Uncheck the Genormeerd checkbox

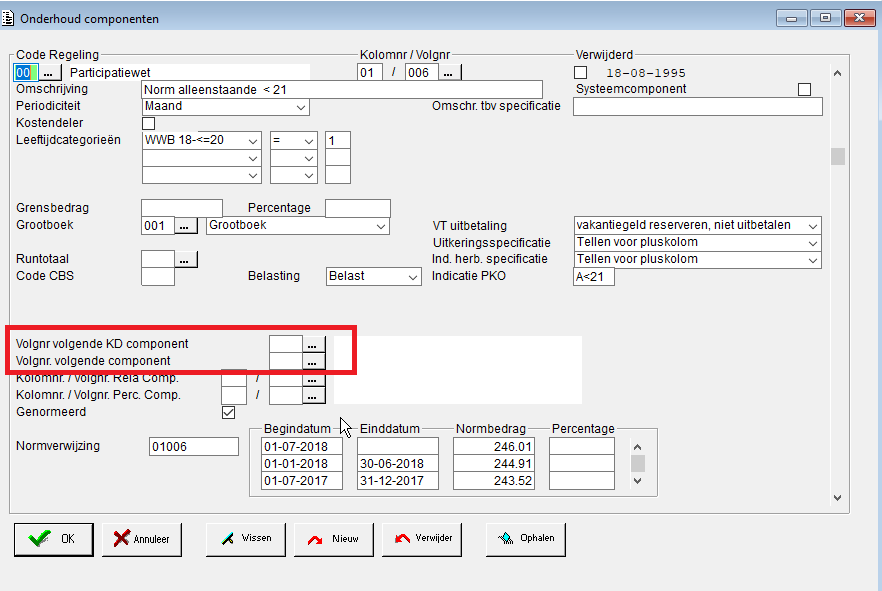(228, 413)
